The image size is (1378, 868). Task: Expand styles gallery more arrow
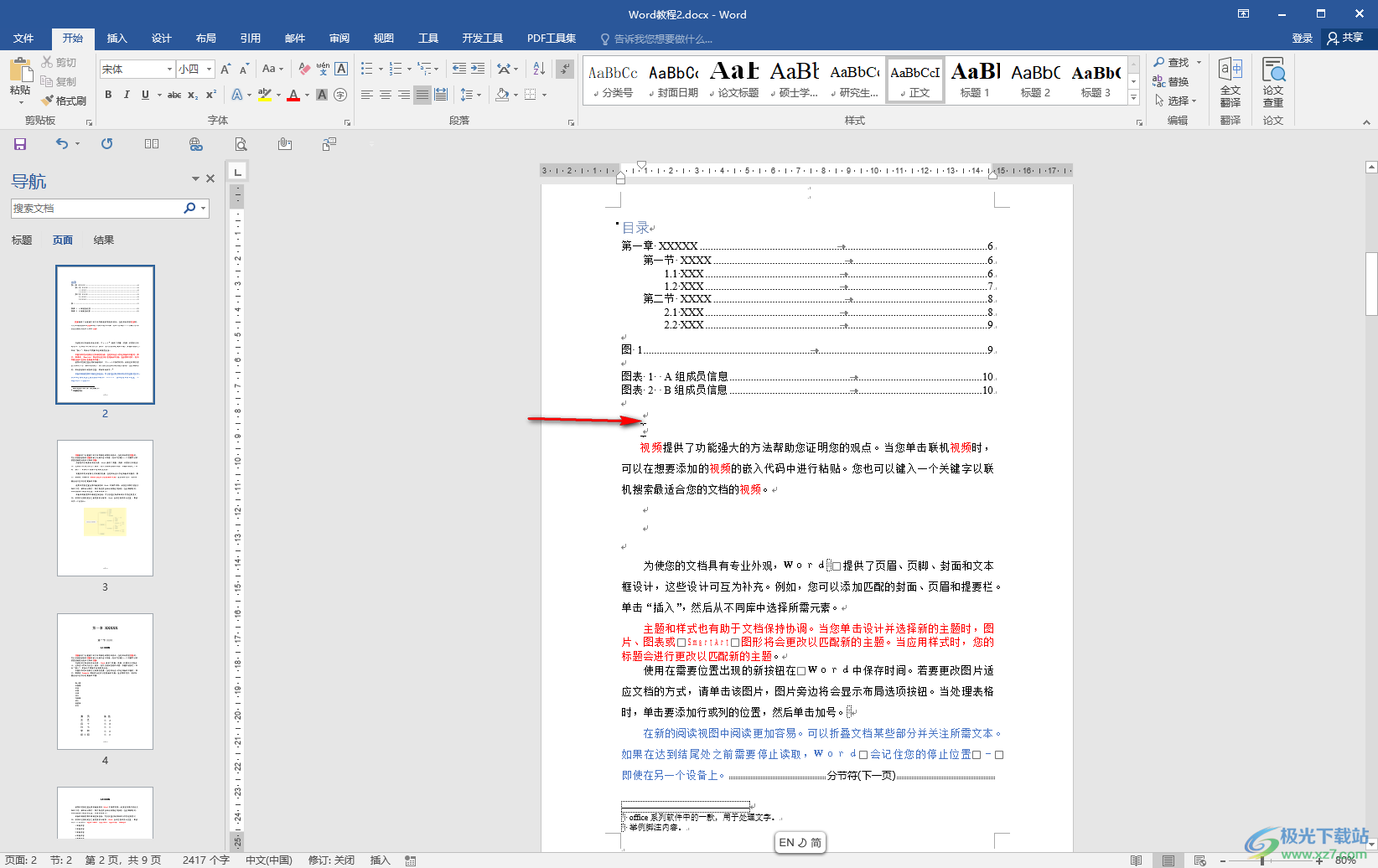[1133, 98]
